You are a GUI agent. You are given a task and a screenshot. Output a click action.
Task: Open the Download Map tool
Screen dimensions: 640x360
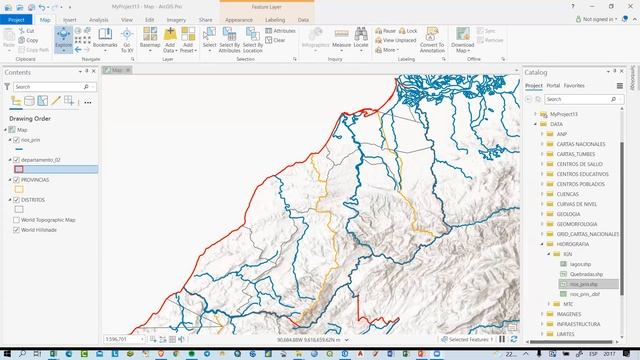(462, 40)
